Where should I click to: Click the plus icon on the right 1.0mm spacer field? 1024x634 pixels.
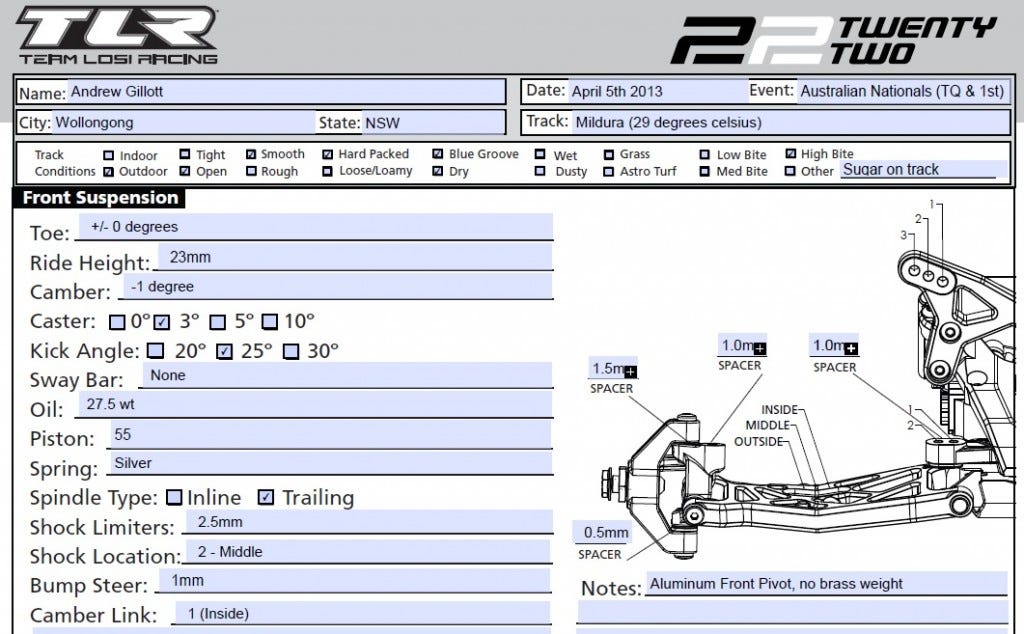(851, 348)
